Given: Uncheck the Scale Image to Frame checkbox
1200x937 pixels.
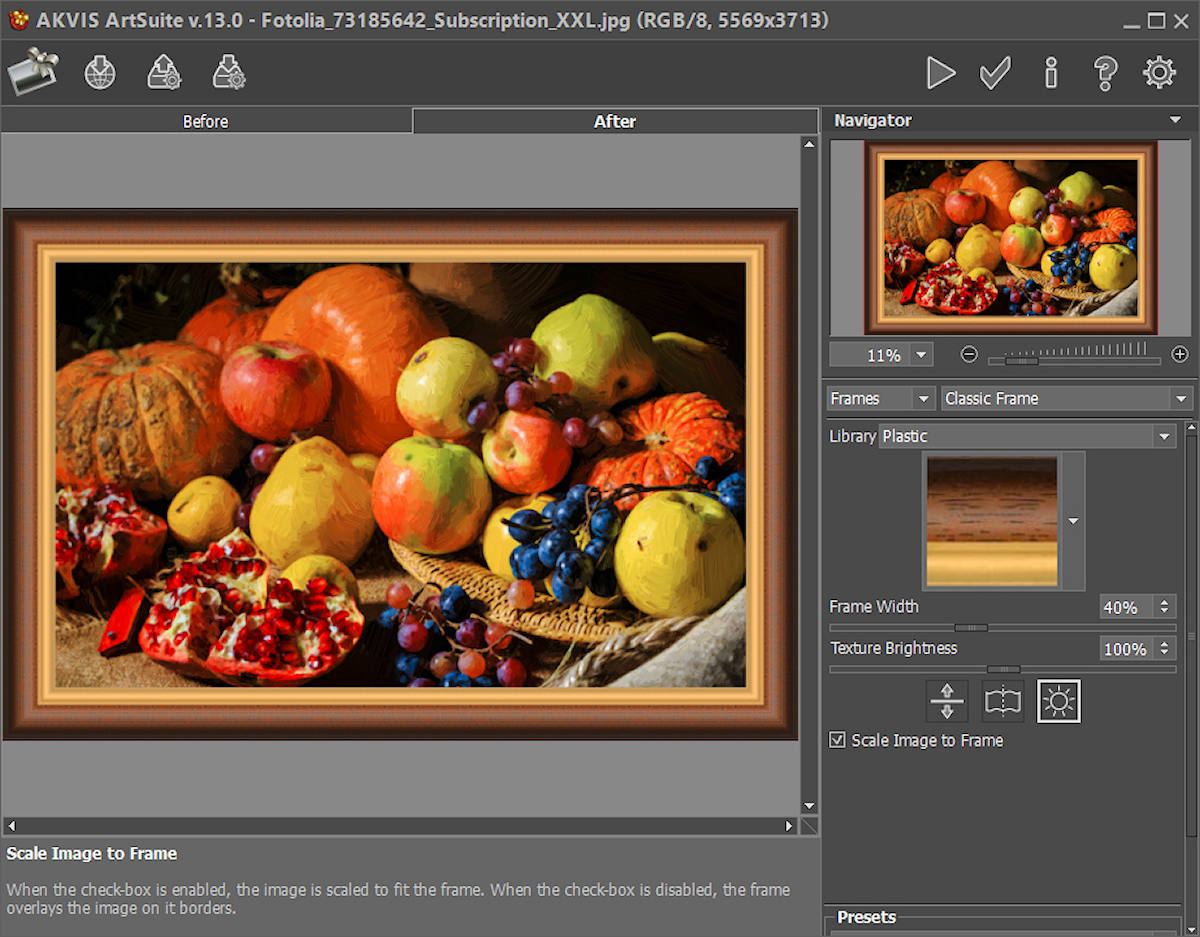Looking at the screenshot, I should click(x=838, y=740).
